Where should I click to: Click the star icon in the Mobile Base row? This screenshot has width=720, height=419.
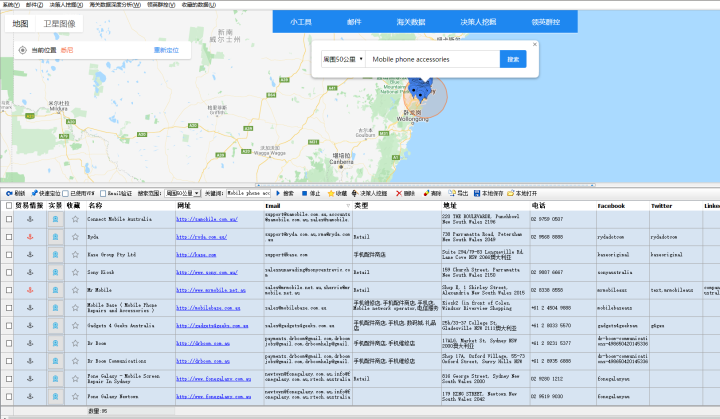[x=75, y=308]
